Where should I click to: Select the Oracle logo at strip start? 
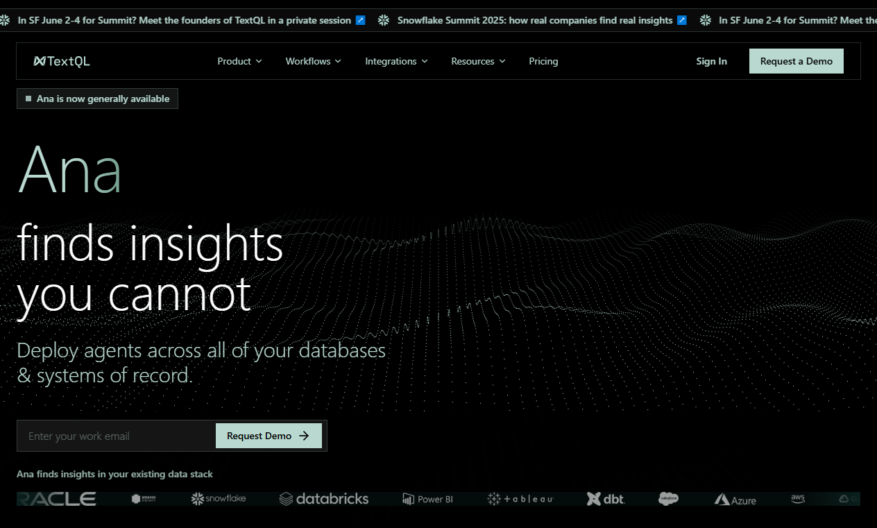56,498
